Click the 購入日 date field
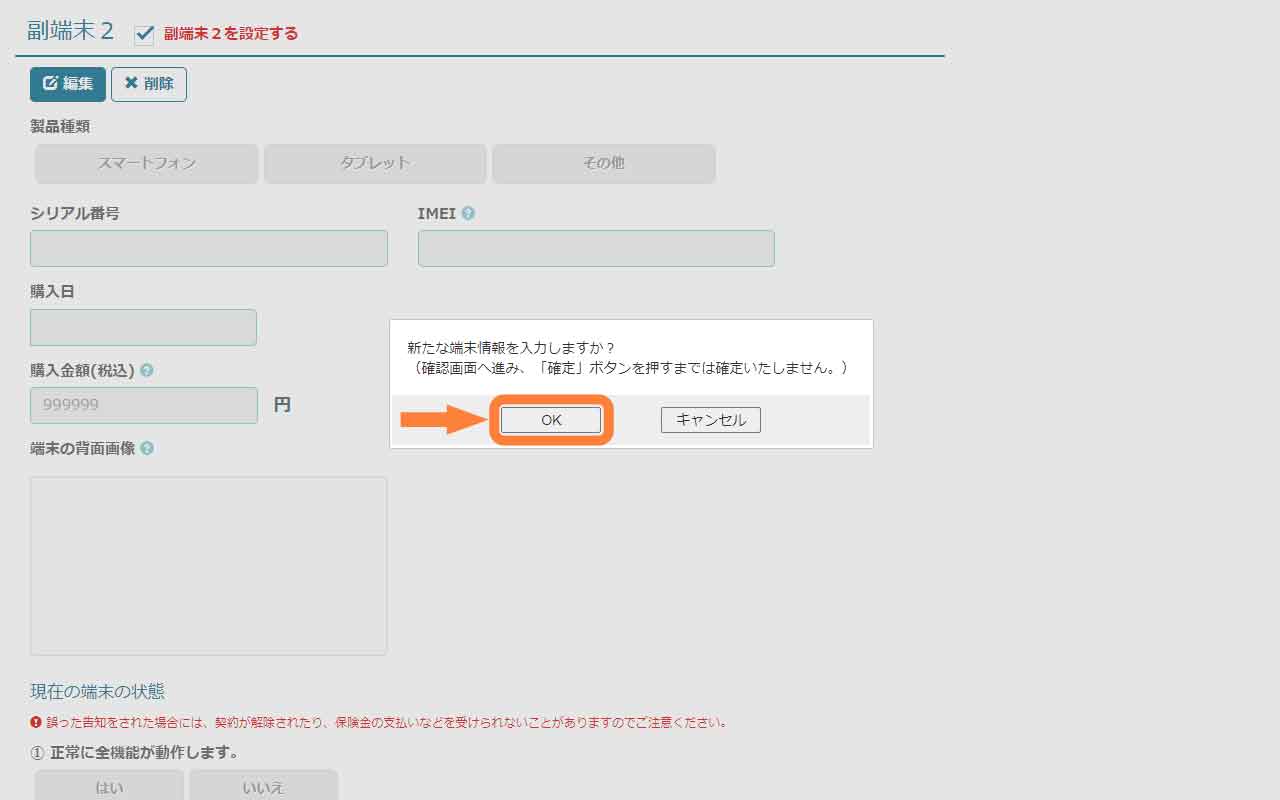The image size is (1280, 800). (x=143, y=327)
